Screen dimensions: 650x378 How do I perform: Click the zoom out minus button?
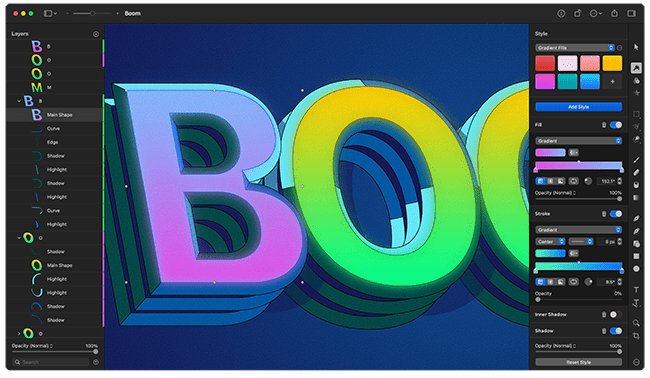[x=67, y=14]
